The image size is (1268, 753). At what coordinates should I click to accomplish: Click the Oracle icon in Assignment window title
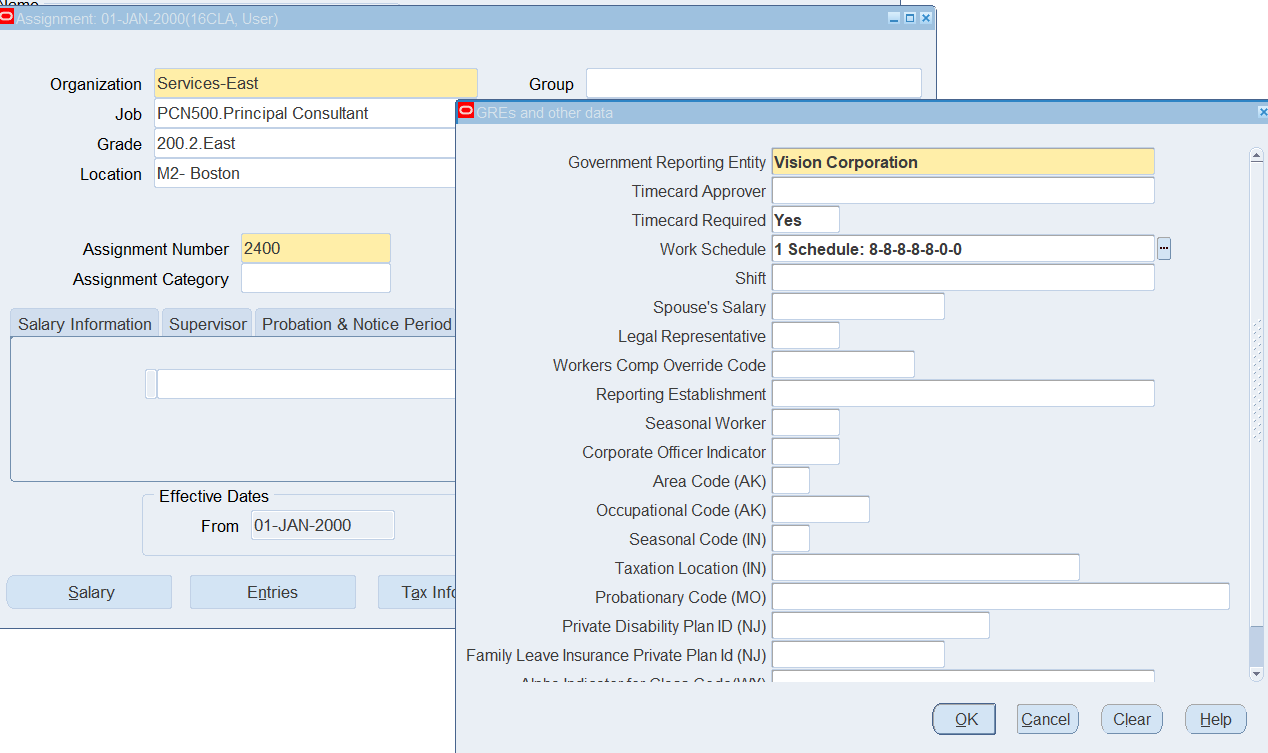tap(7, 18)
